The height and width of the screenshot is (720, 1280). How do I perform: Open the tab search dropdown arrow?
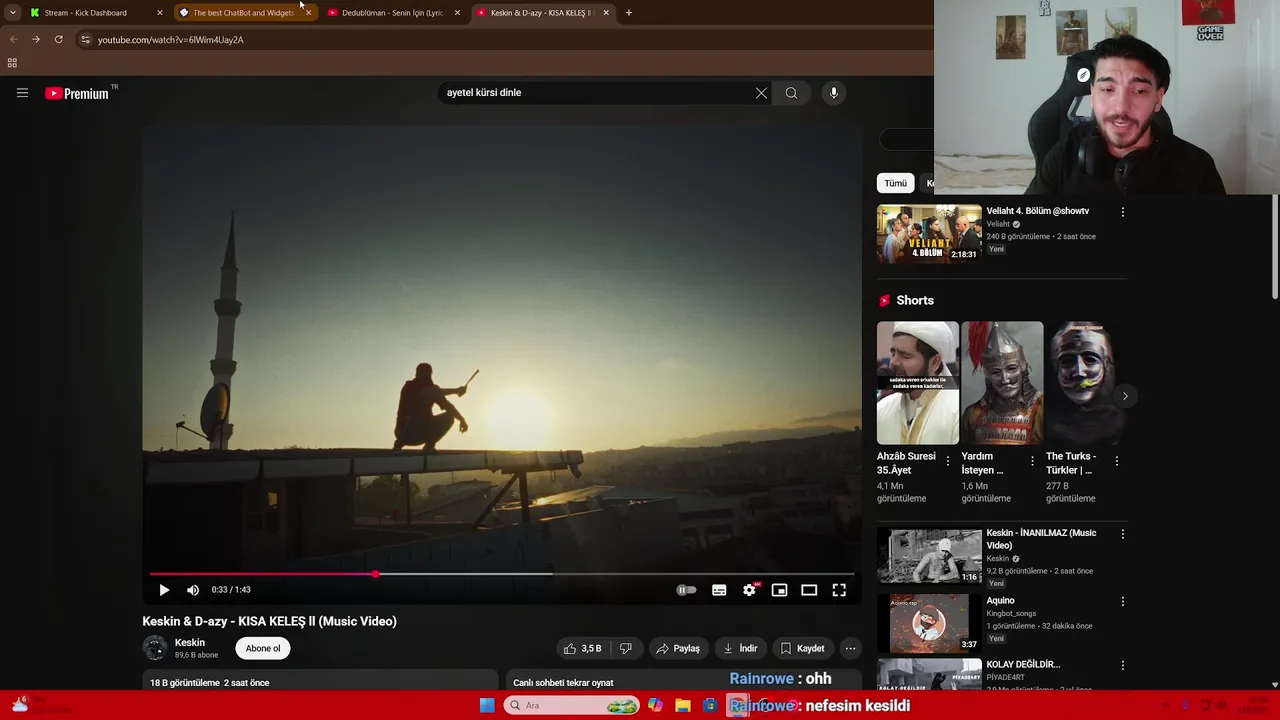(x=12, y=13)
